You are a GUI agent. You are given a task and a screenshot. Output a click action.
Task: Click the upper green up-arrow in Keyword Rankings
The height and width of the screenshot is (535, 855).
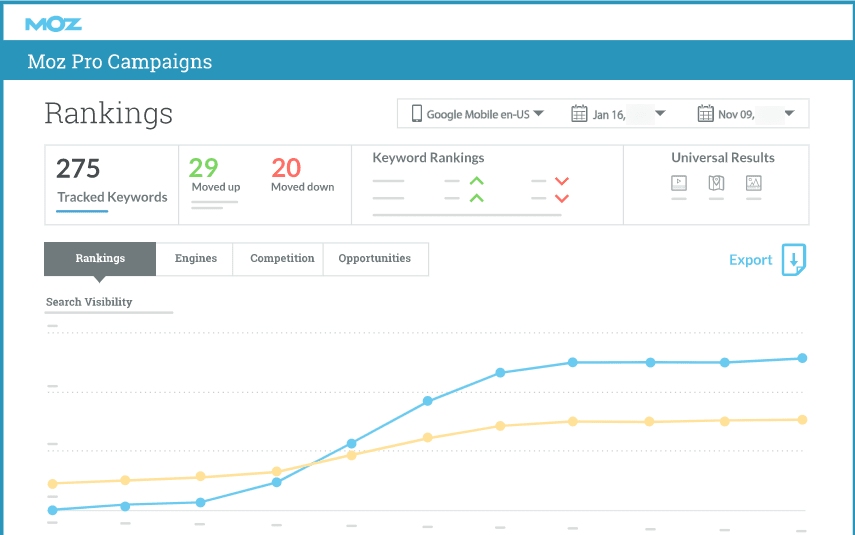[477, 181]
